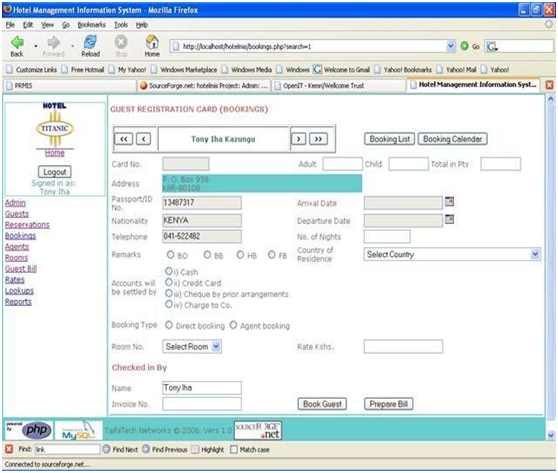Open the Departure Date calendar picker icon
The width and height of the screenshot is (558, 473).
[449, 219]
